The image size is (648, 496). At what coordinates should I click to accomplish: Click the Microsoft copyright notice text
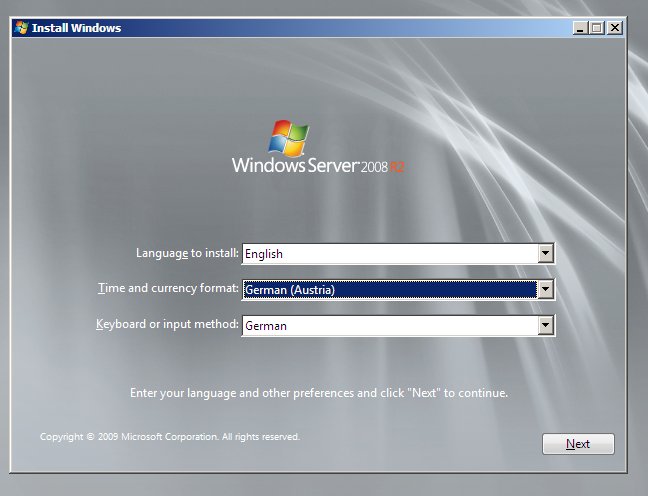[x=170, y=436]
